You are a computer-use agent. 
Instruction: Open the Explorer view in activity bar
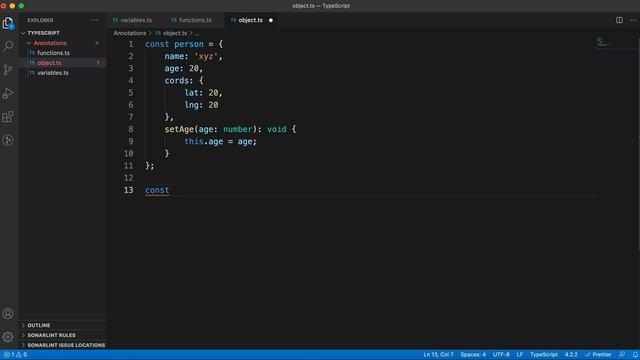pyautogui.click(x=8, y=23)
